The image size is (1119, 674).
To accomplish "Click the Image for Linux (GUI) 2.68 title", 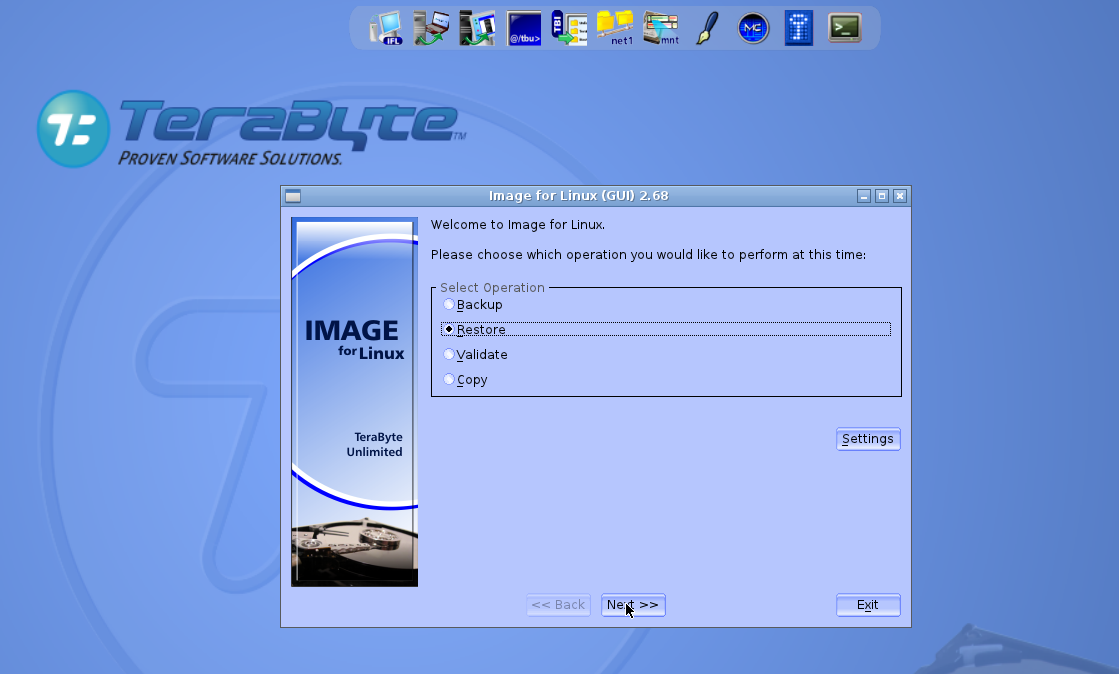I will tap(579, 196).
